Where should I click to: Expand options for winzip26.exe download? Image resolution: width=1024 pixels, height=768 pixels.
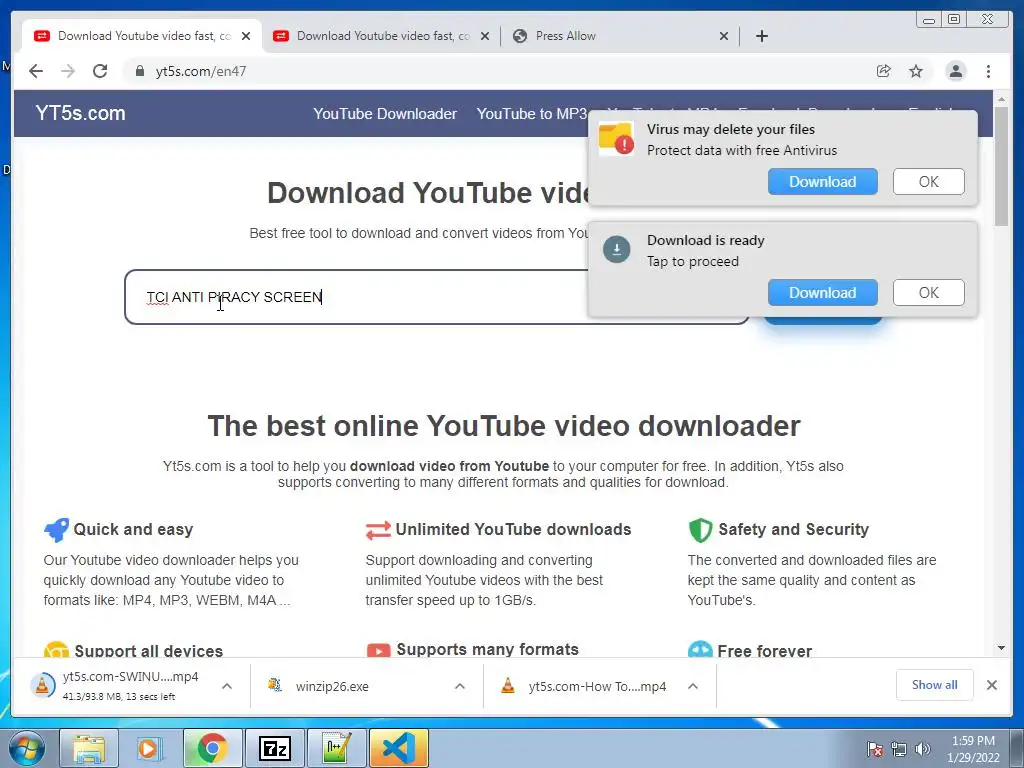460,686
